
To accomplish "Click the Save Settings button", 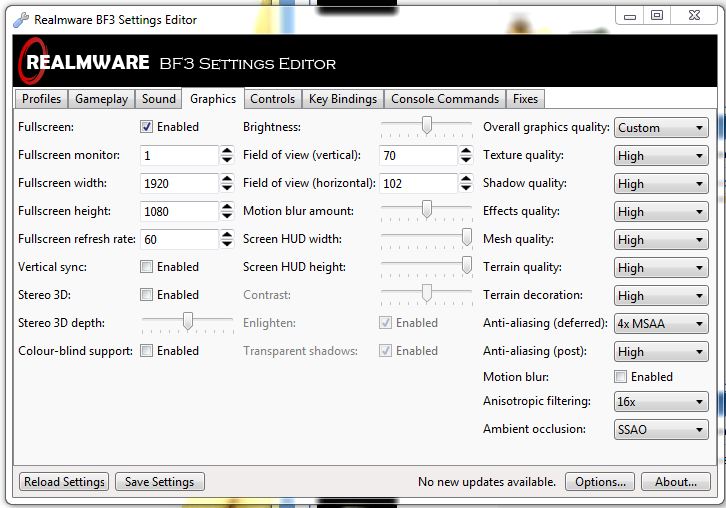I will [x=160, y=482].
